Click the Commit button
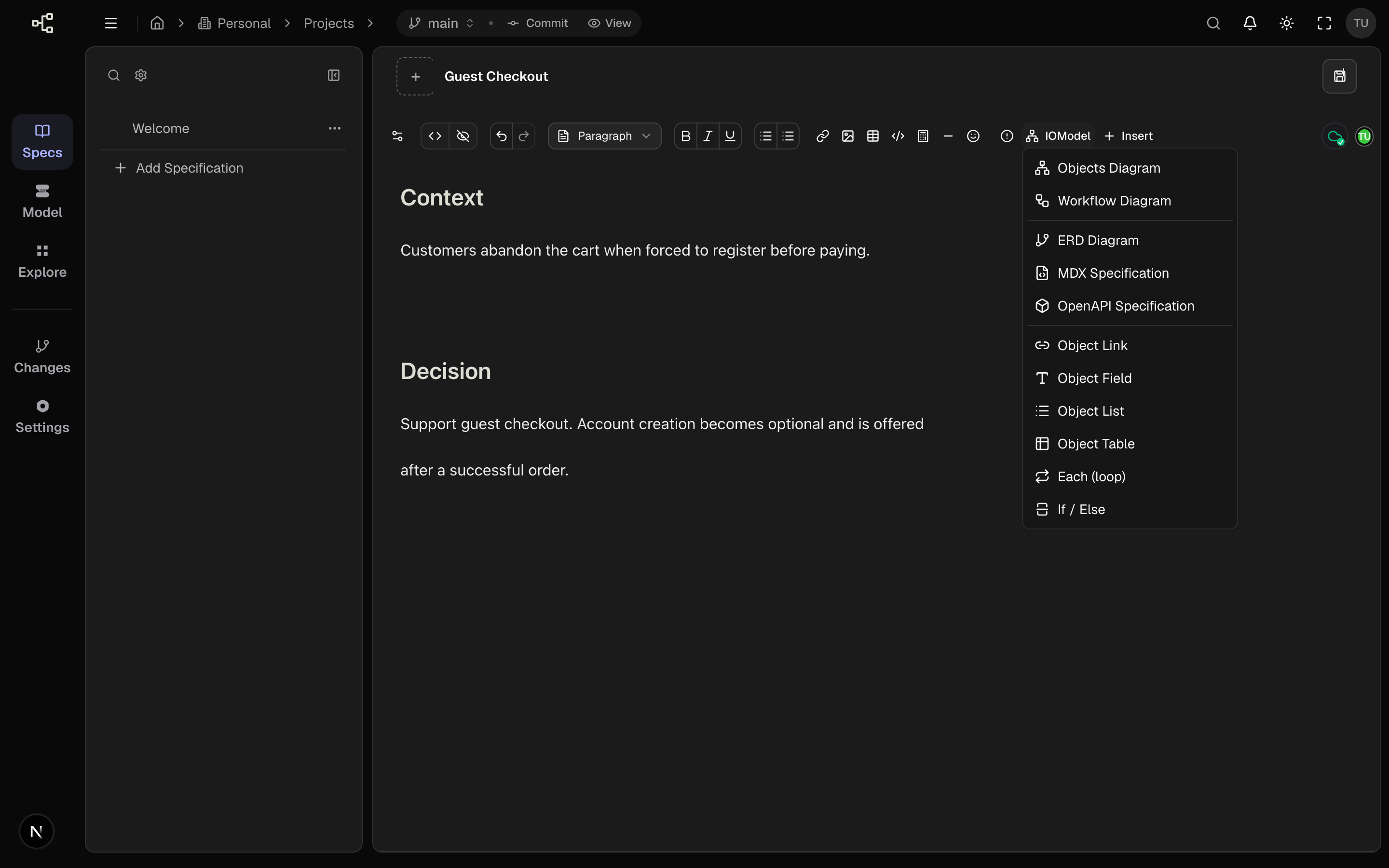Image resolution: width=1389 pixels, height=868 pixels. click(x=538, y=23)
